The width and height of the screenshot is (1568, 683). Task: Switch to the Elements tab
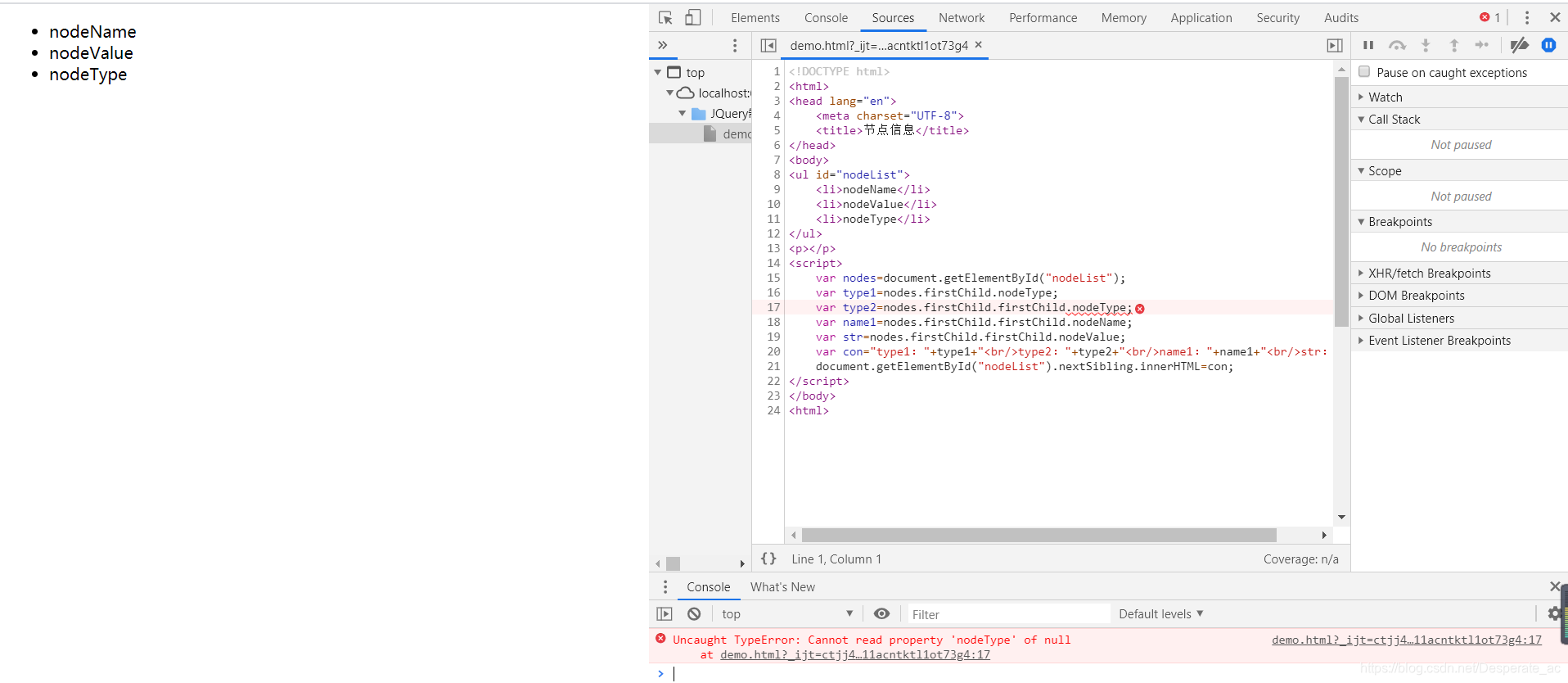tap(755, 17)
